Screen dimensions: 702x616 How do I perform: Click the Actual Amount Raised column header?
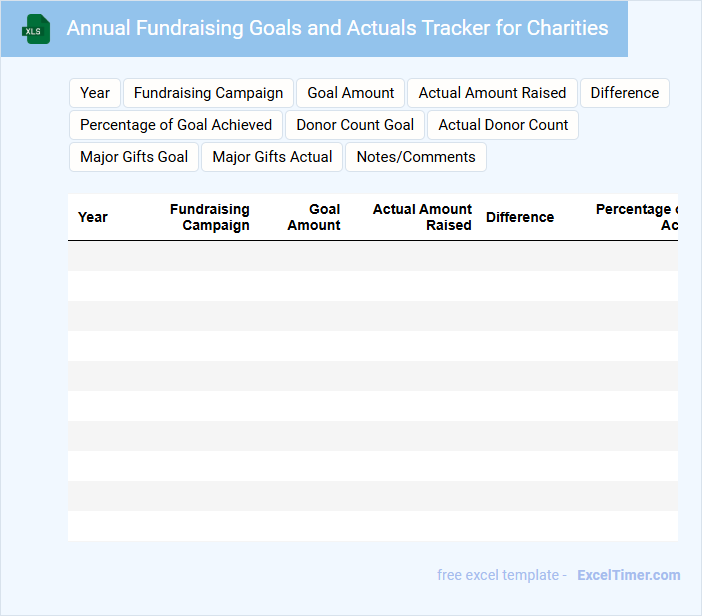422,217
